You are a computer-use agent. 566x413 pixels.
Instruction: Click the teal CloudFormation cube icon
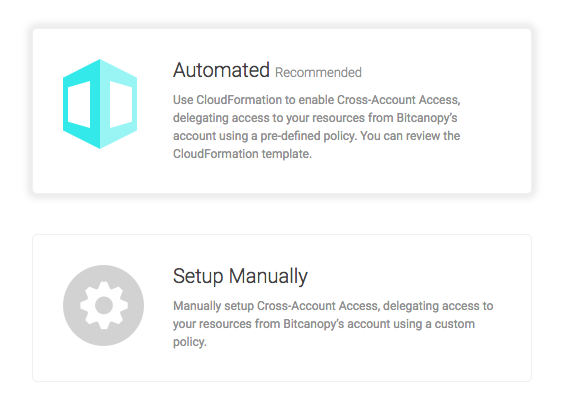click(100, 104)
